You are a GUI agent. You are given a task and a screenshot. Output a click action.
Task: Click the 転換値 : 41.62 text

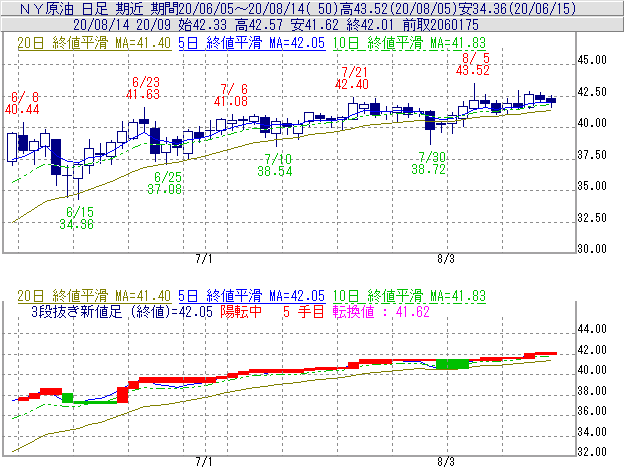381,312
